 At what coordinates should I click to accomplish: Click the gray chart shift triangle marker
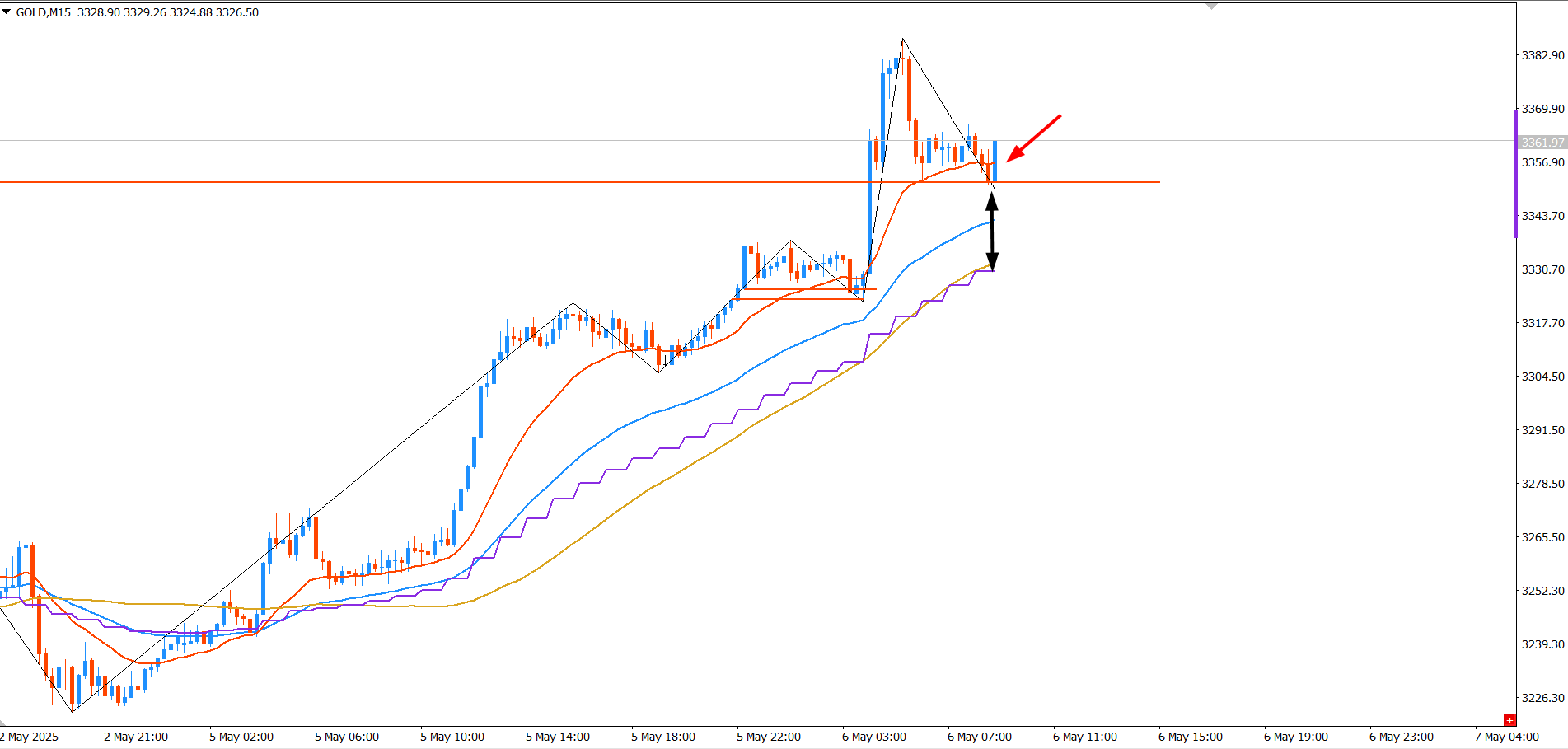1211,6
